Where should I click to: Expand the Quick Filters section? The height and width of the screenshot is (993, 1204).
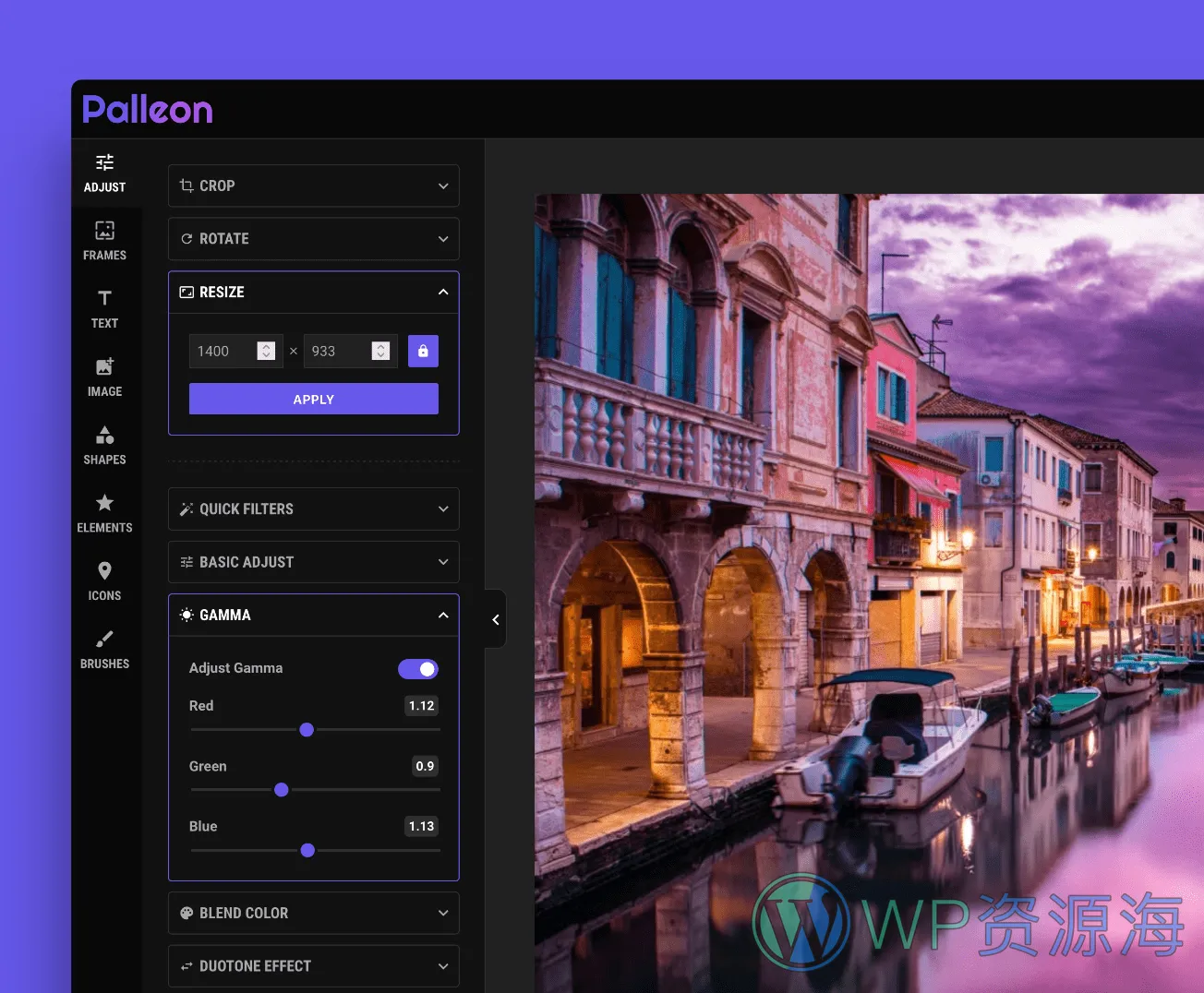tap(313, 508)
